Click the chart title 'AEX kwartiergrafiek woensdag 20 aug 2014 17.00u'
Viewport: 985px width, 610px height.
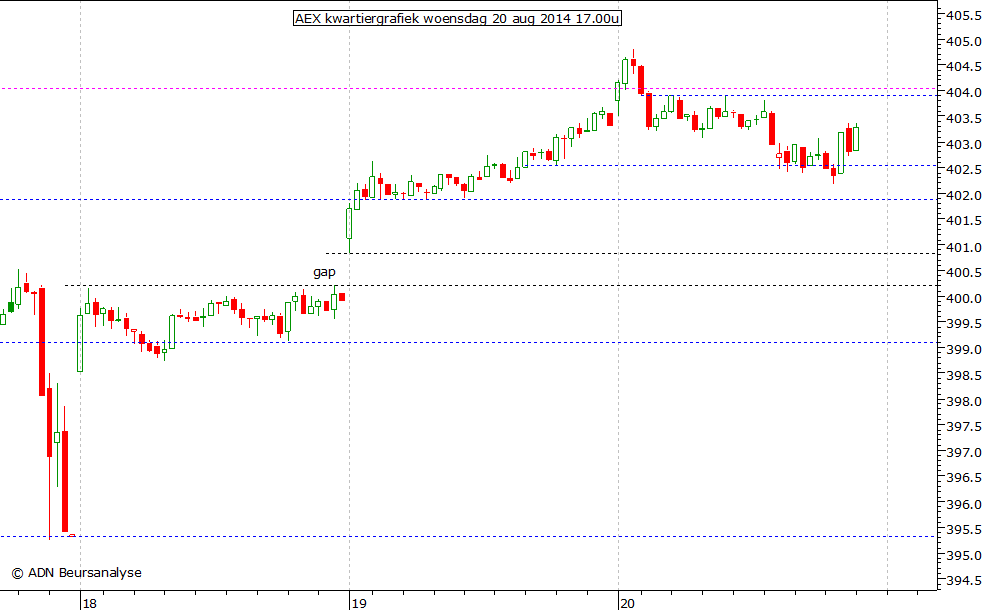click(457, 18)
